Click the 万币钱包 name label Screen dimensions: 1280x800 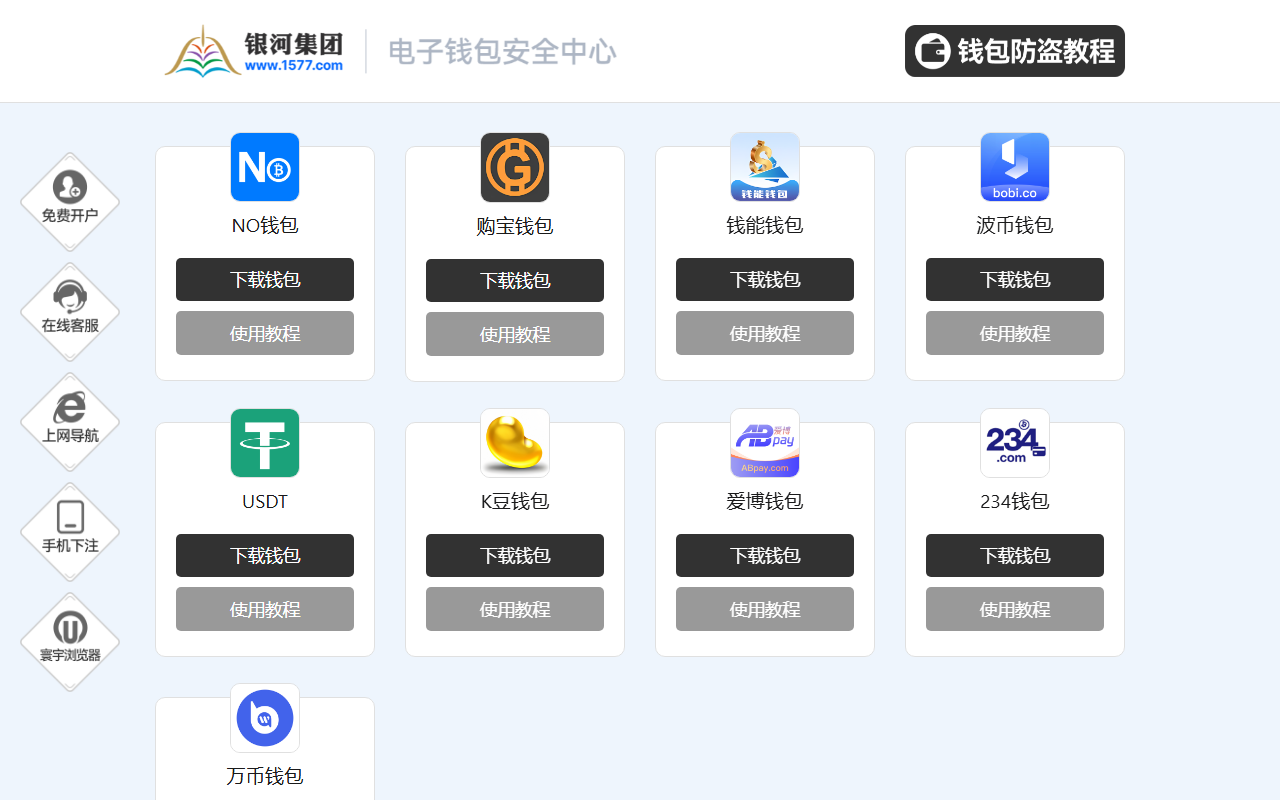[x=265, y=777]
